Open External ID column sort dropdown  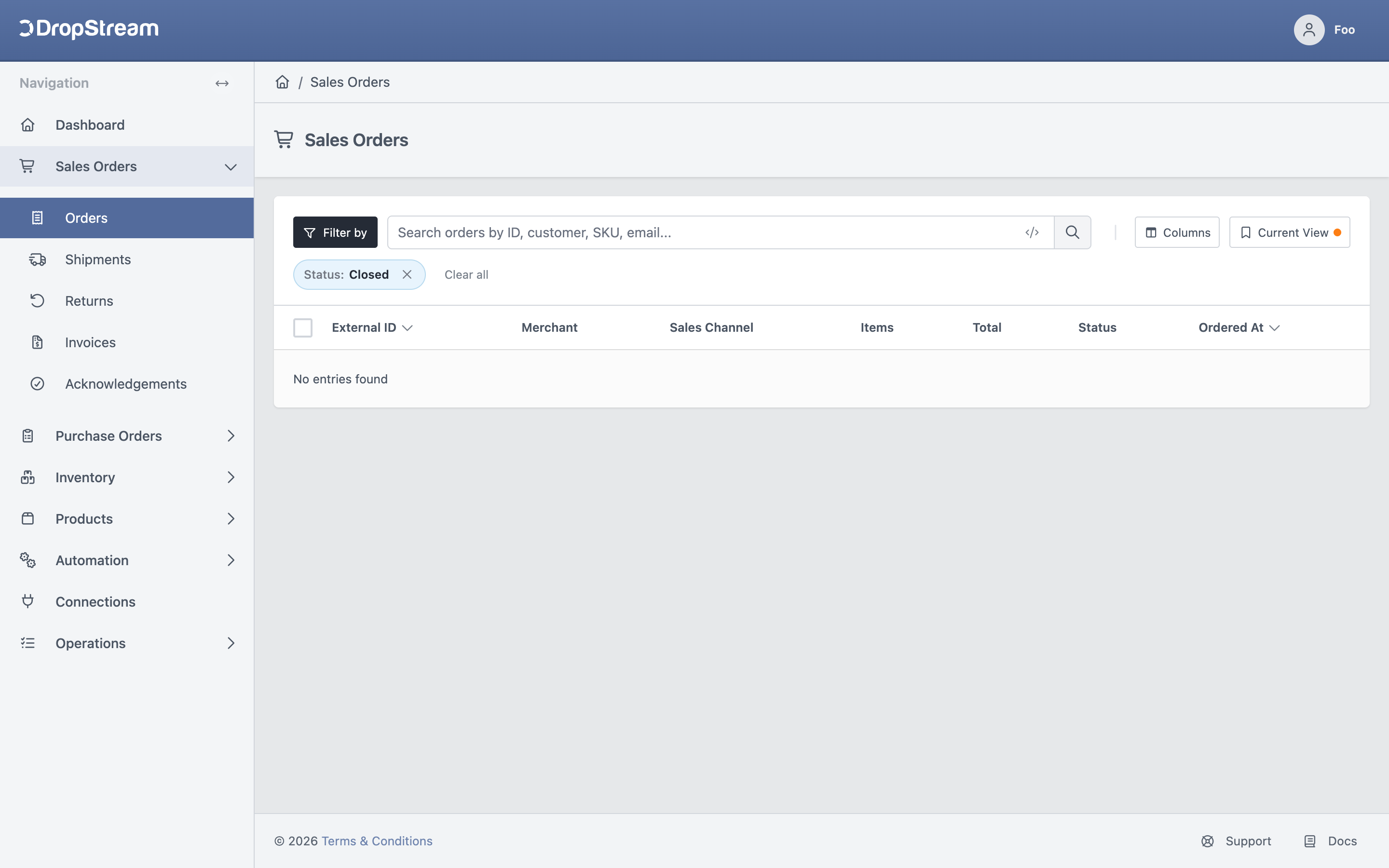click(x=408, y=328)
